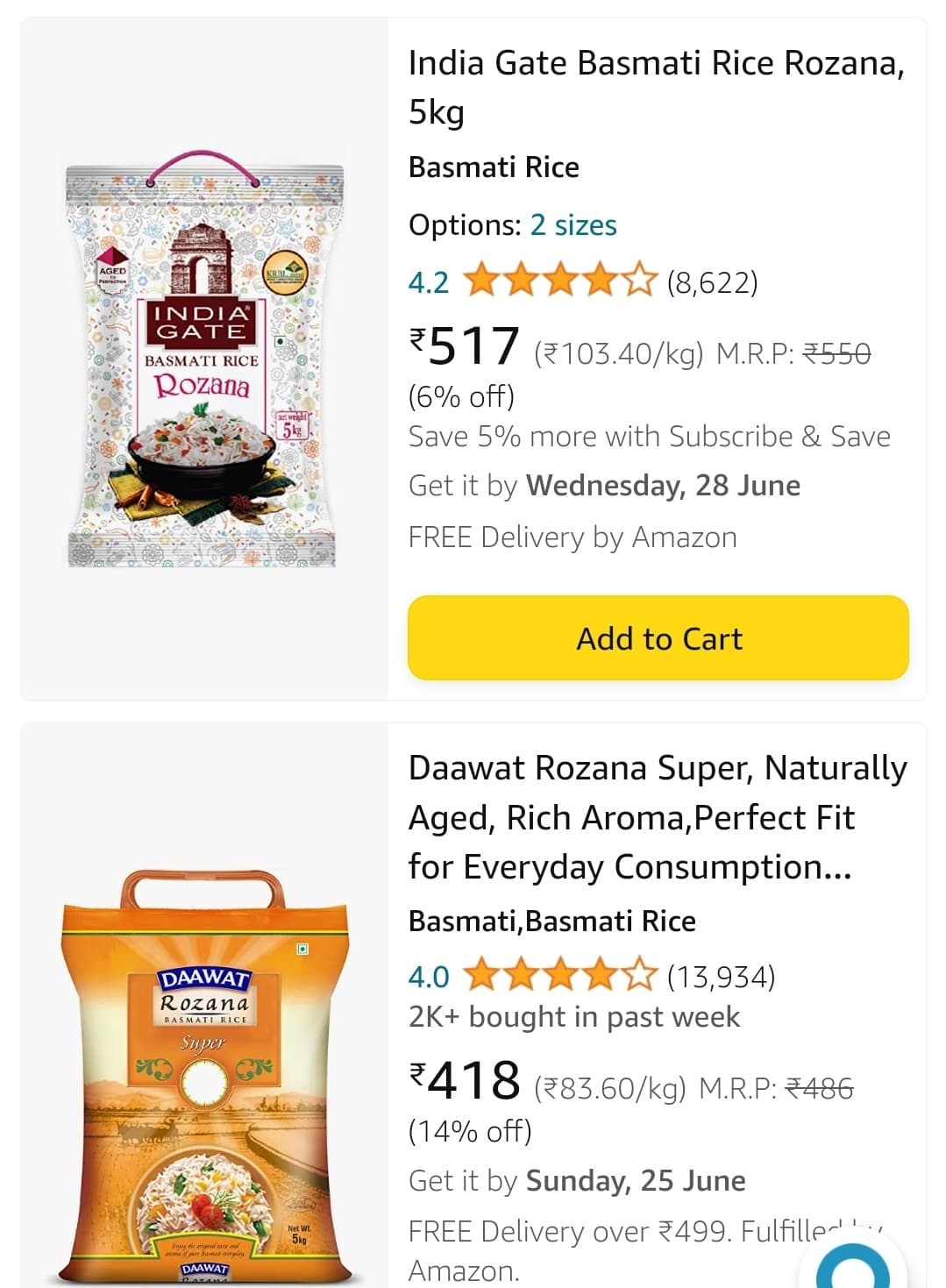Tap the ₹418 Daawat price
The width and height of the screenshot is (946, 1288).
tap(466, 1080)
